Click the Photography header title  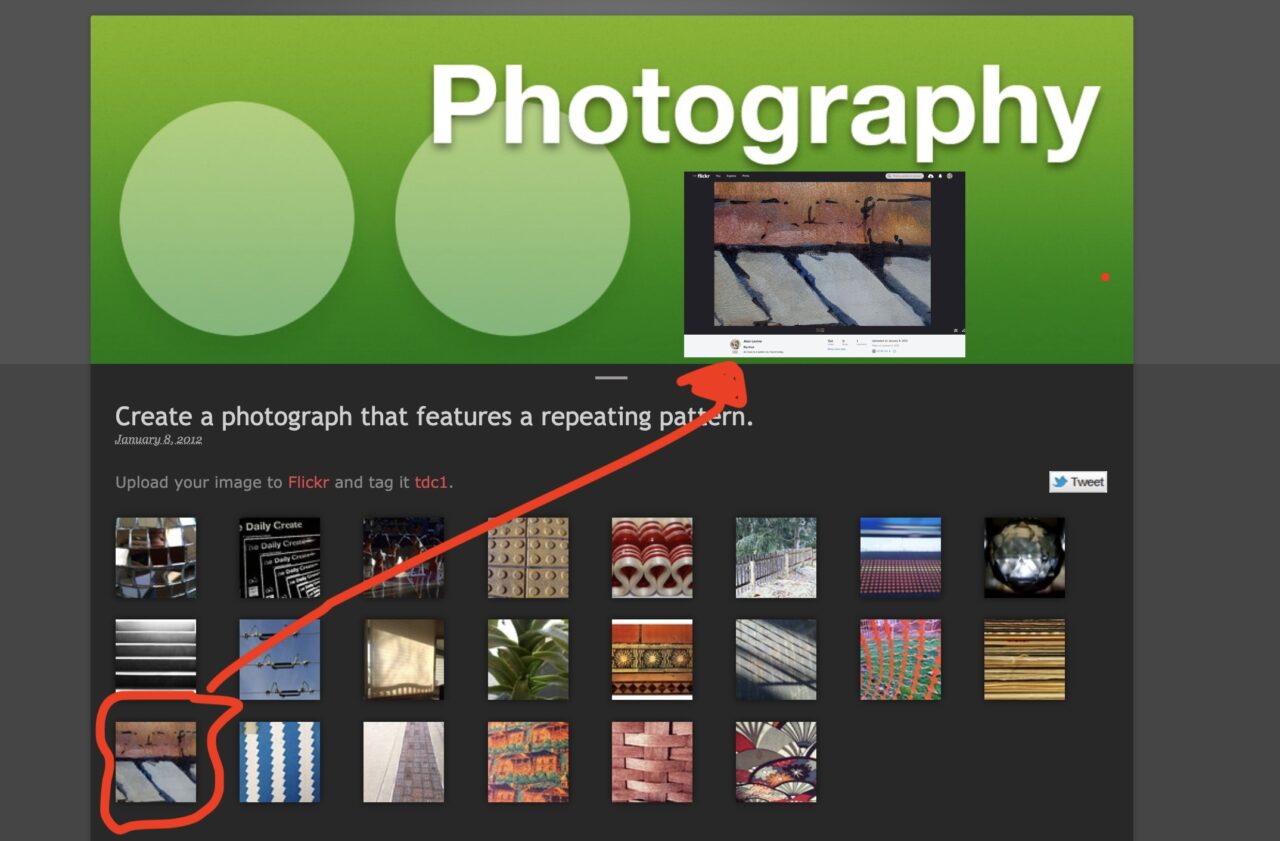pyautogui.click(x=765, y=108)
